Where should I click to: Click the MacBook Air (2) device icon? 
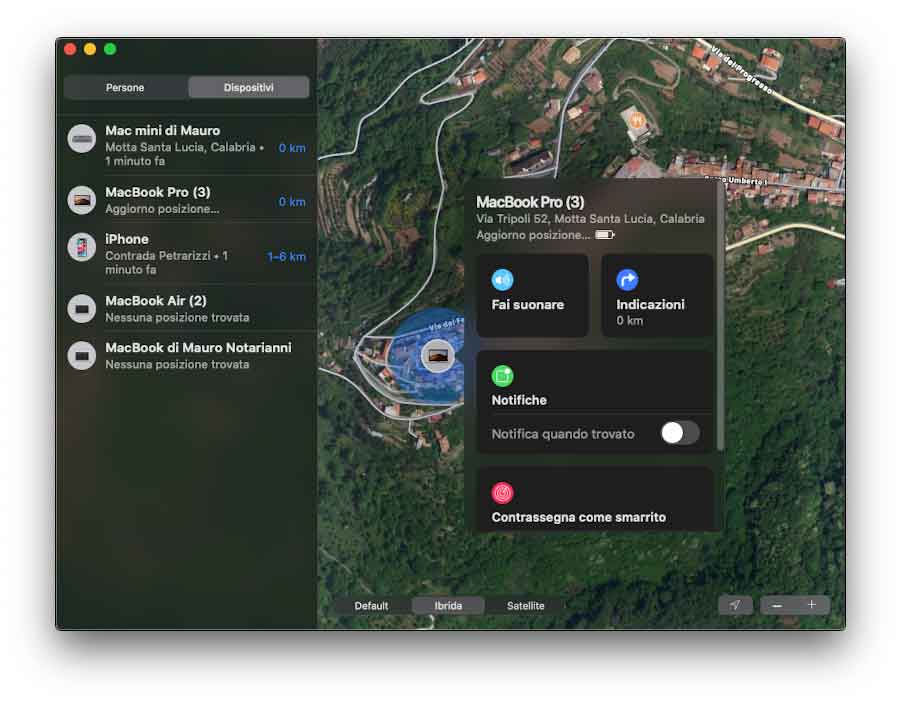(x=82, y=309)
